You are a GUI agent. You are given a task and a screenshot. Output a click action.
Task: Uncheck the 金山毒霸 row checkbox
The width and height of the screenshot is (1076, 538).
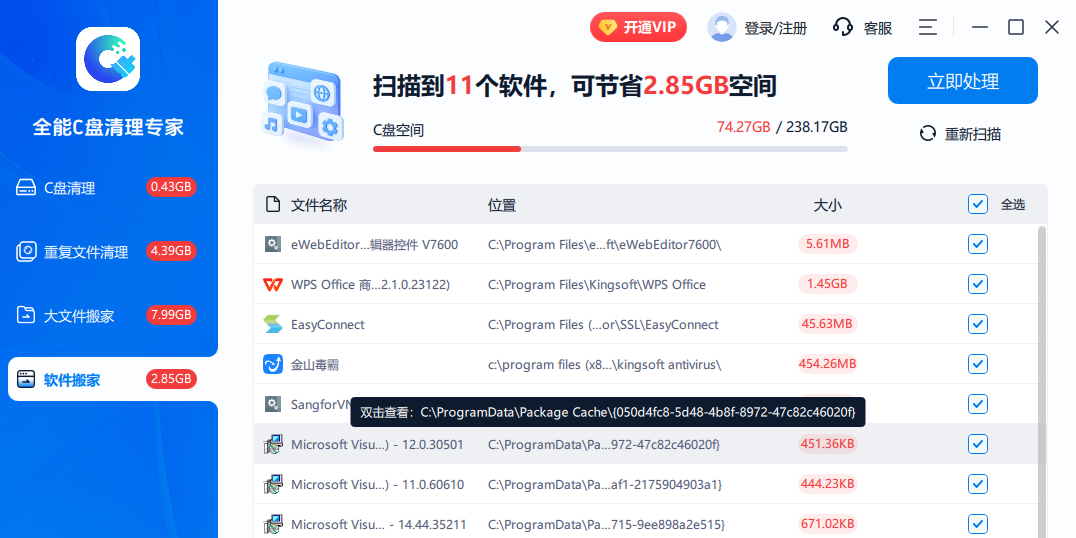[978, 364]
